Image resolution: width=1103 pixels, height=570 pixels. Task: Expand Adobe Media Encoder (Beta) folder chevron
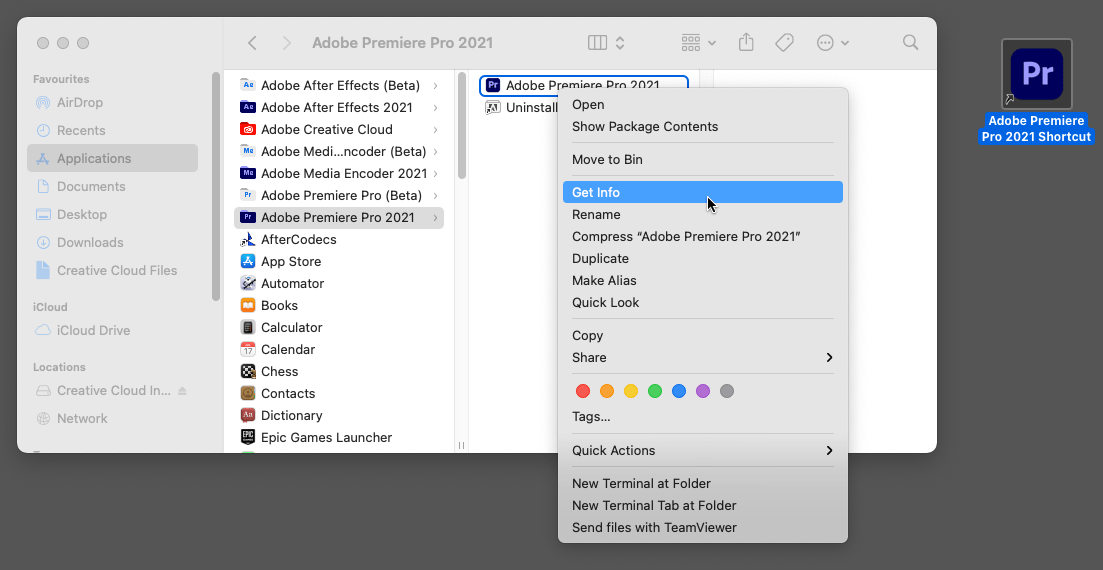(435, 151)
